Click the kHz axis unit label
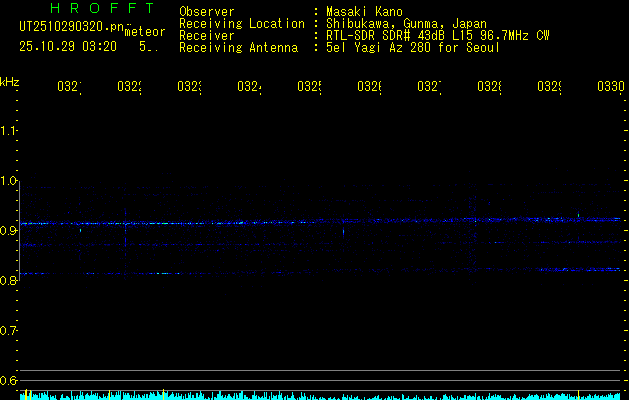 [x=9, y=81]
